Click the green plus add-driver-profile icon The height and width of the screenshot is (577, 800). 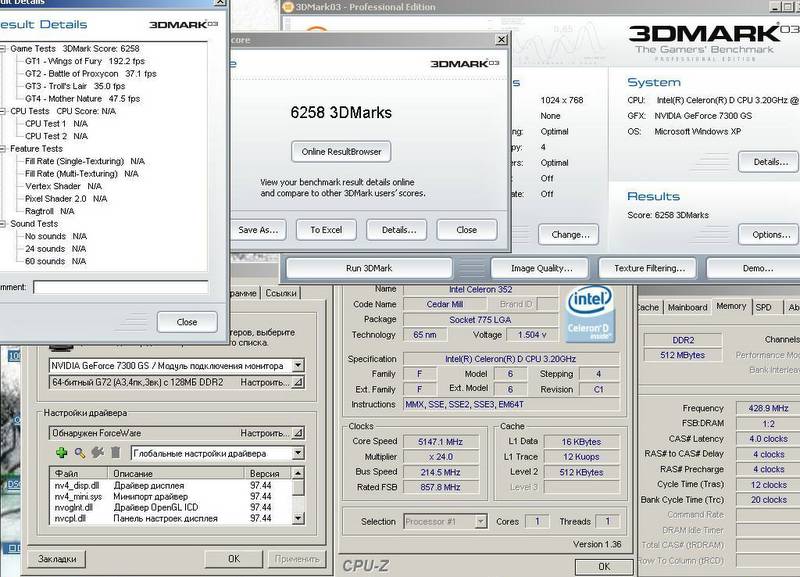point(61,453)
